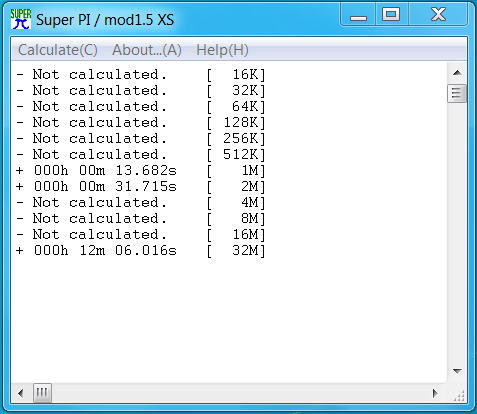Open the Calculate(C) menu
The image size is (477, 414).
pyautogui.click(x=58, y=50)
